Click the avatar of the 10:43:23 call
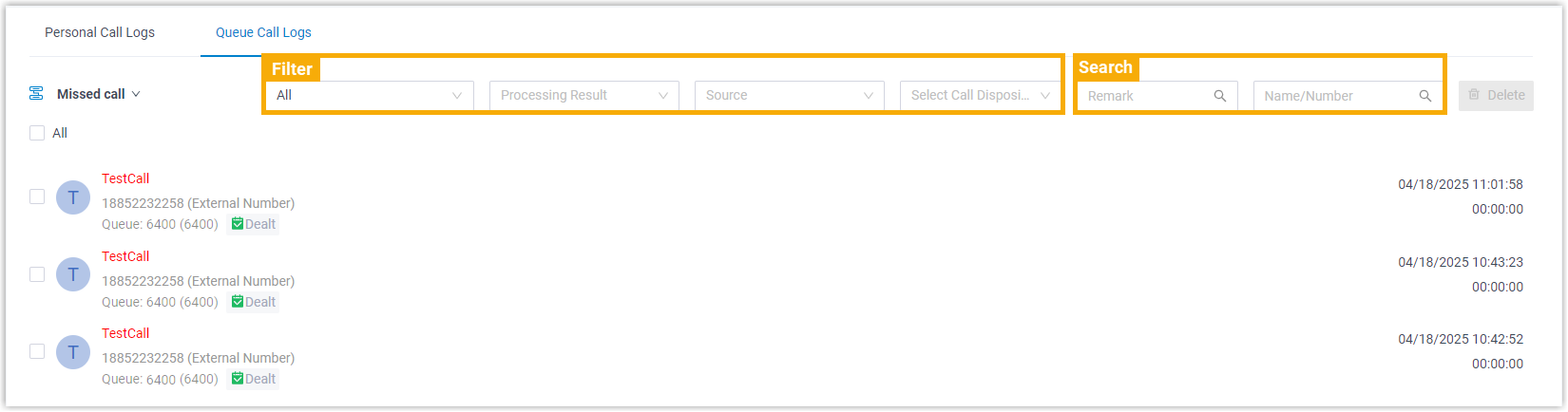This screenshot has width=1568, height=412. pyautogui.click(x=73, y=275)
